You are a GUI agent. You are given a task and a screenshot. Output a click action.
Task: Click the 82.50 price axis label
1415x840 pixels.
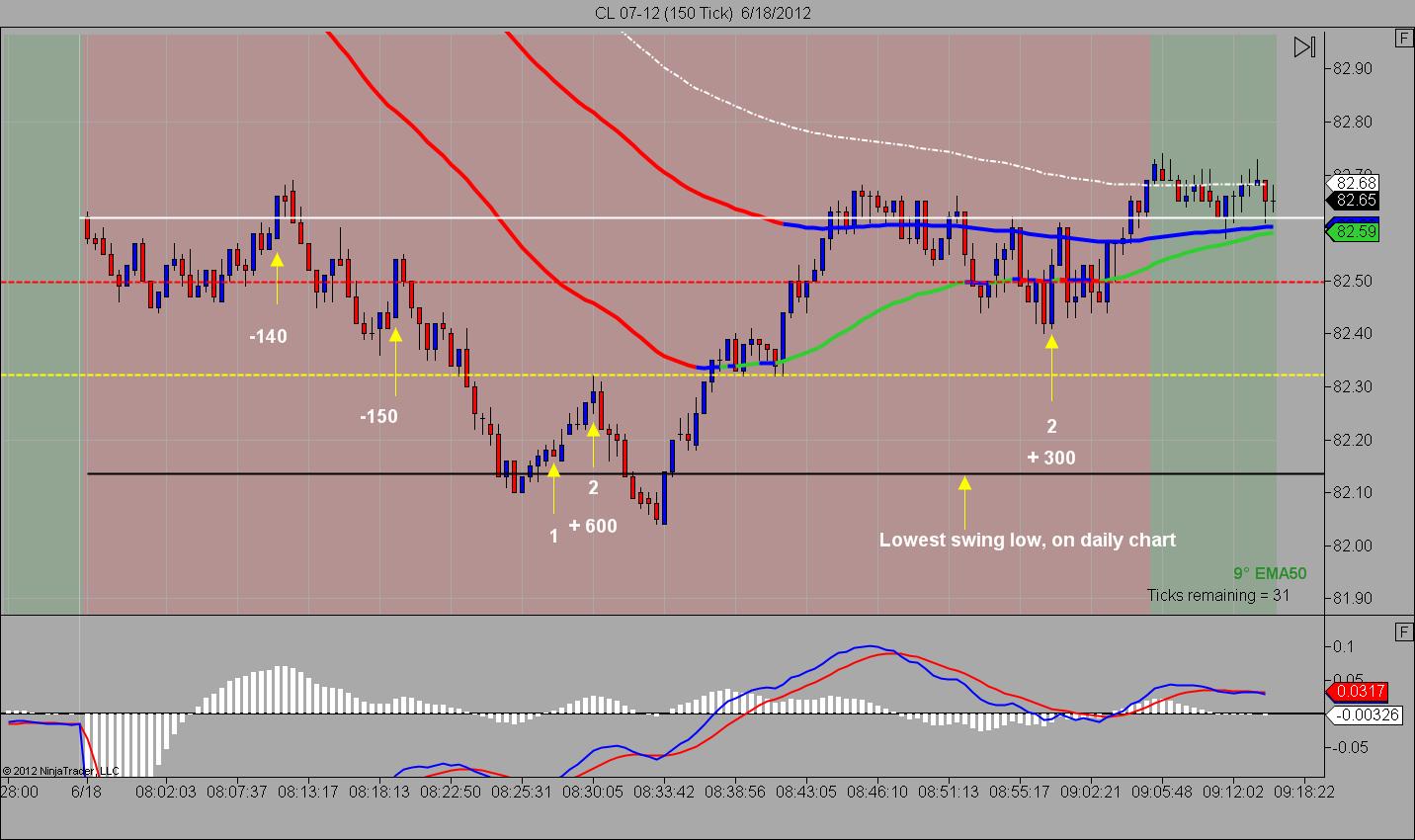pyautogui.click(x=1352, y=282)
